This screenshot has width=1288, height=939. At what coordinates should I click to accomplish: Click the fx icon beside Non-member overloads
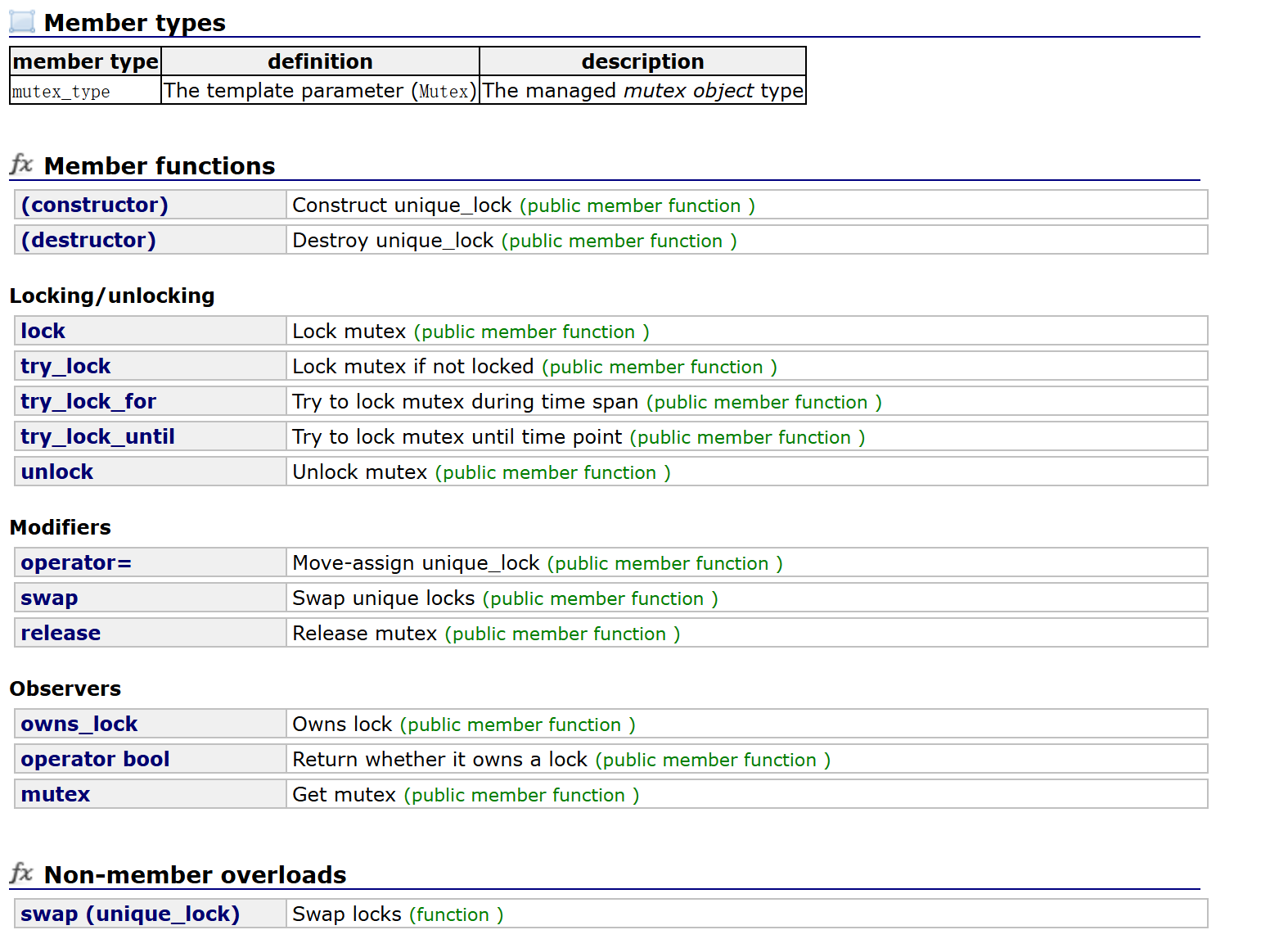pyautogui.click(x=21, y=874)
